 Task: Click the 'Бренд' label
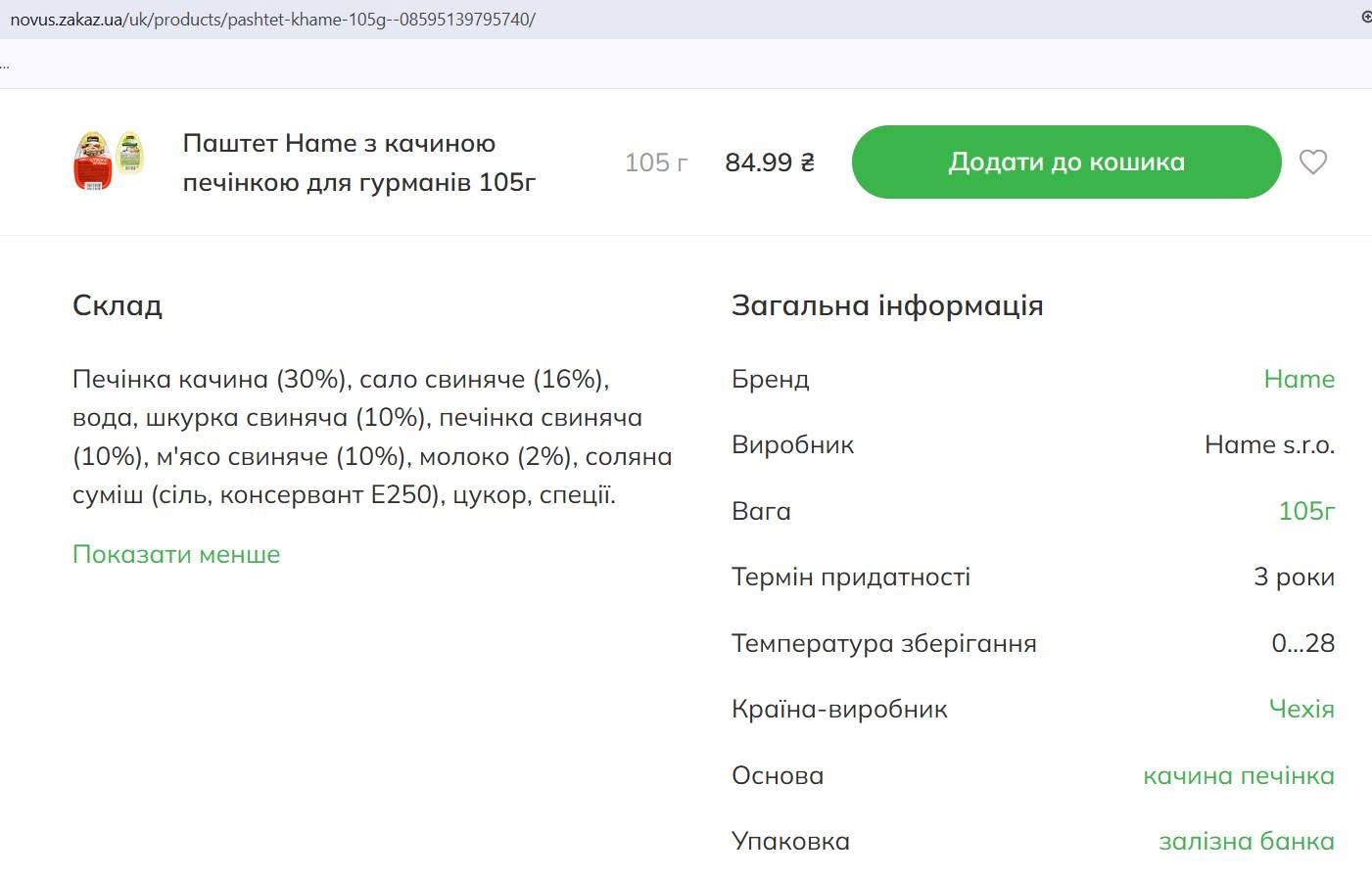pyautogui.click(x=770, y=379)
